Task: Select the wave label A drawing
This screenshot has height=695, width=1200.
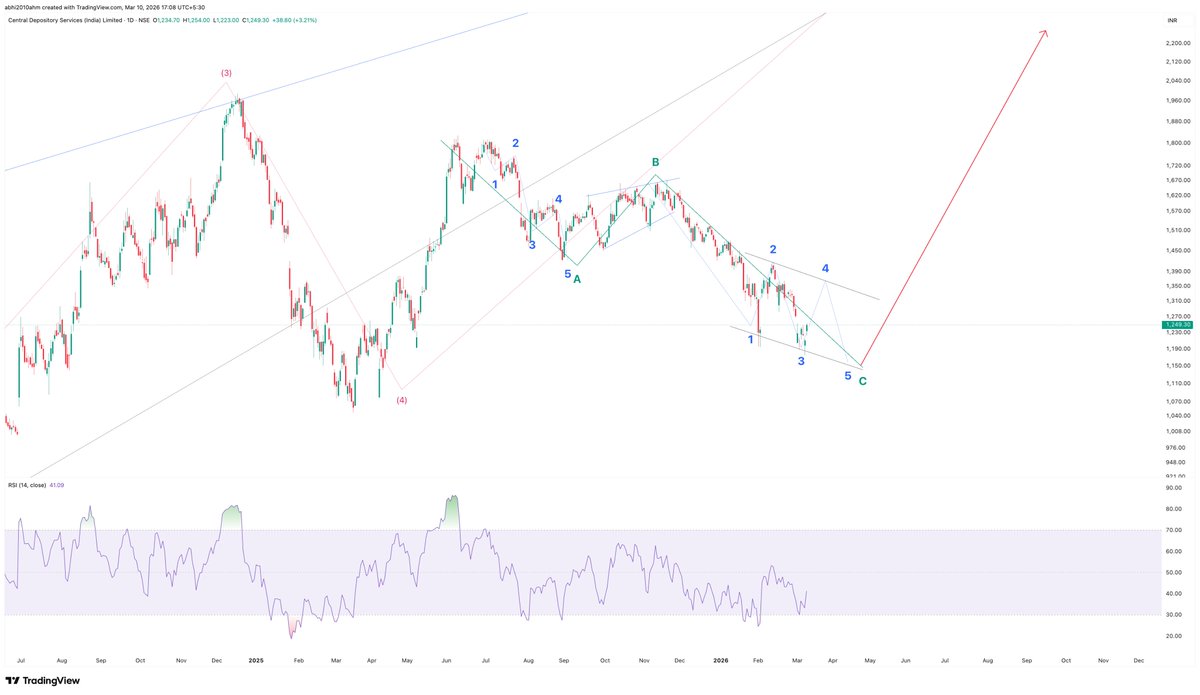Action: click(576, 281)
